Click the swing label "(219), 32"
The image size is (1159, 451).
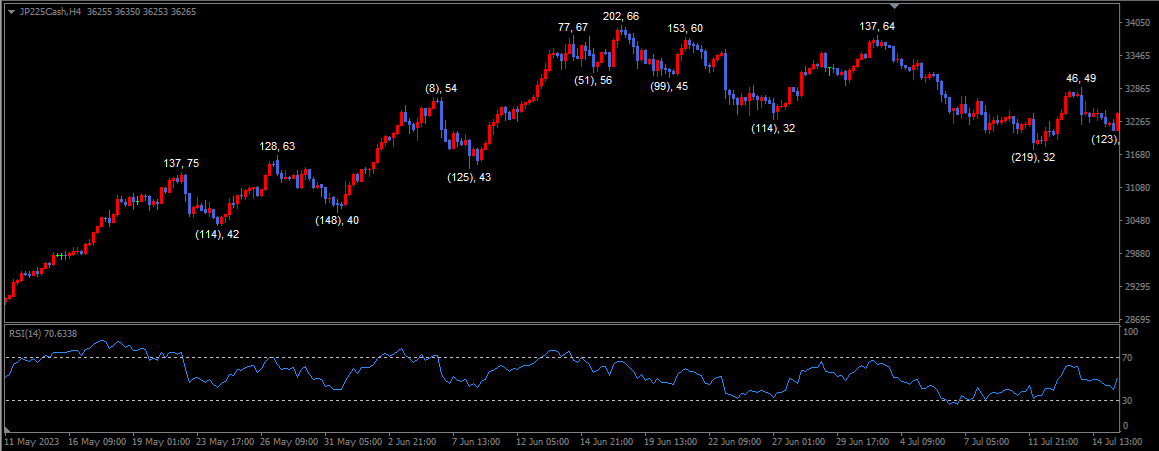1033,157
